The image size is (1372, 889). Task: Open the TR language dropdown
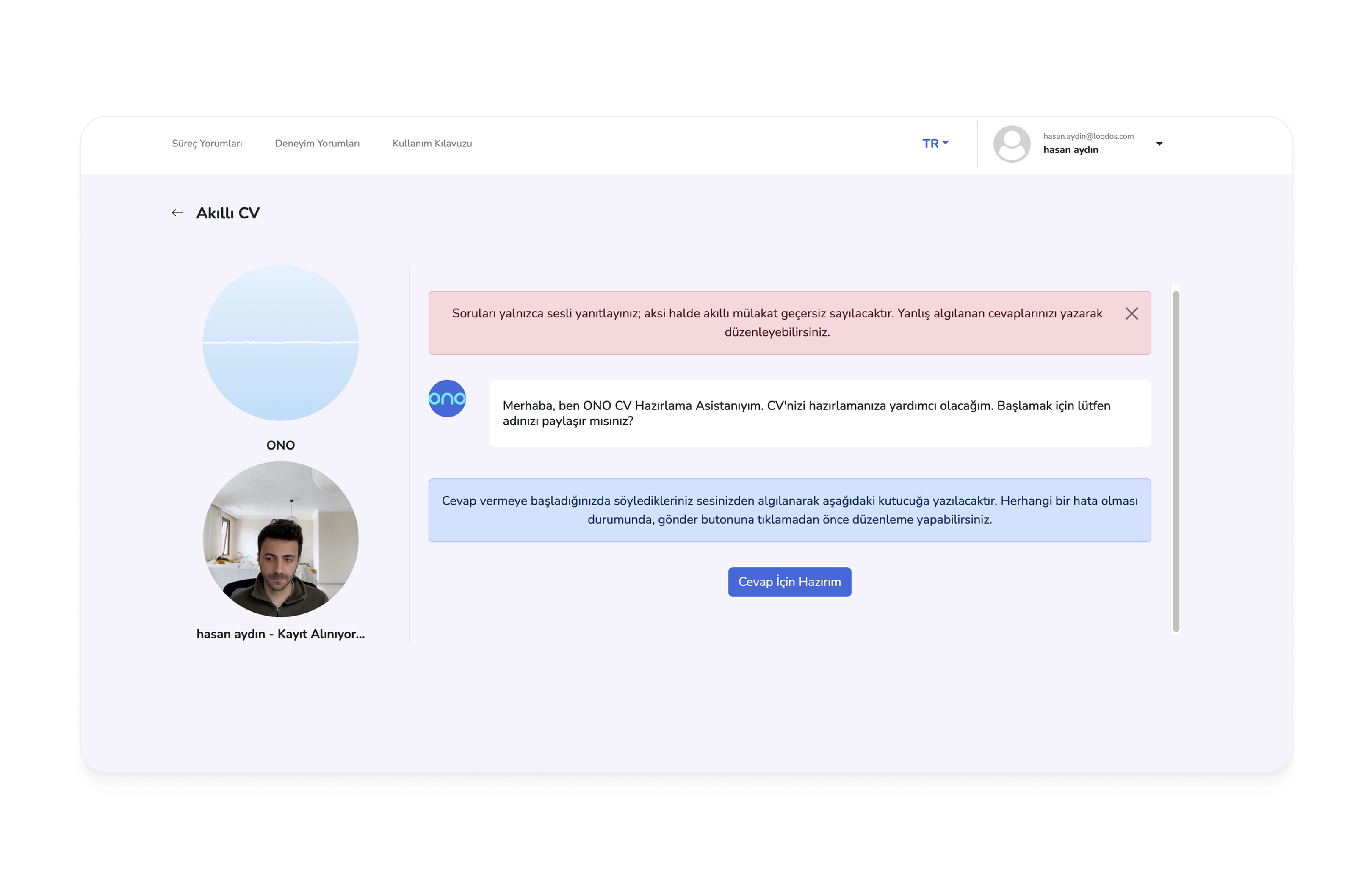pos(935,144)
